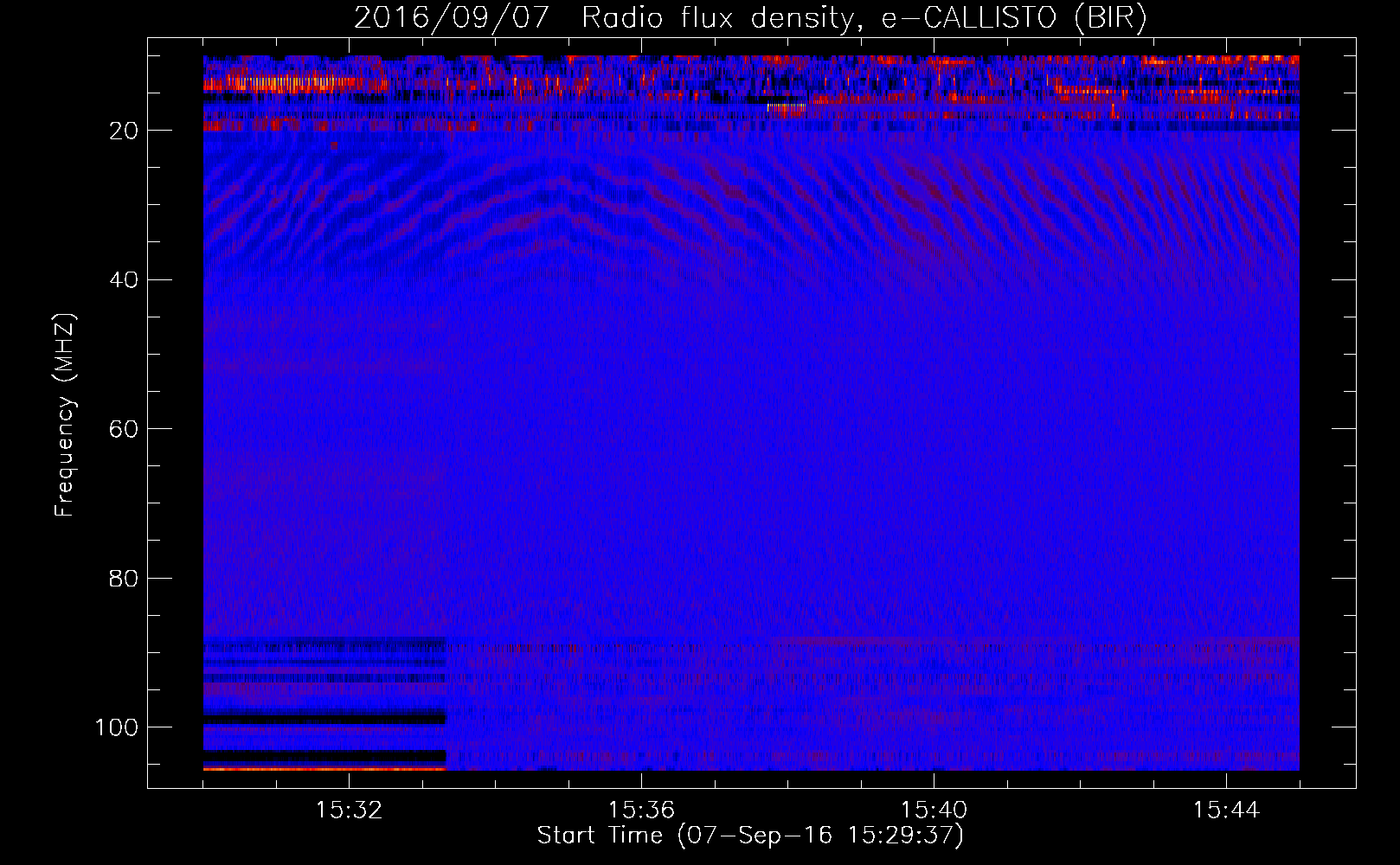The height and width of the screenshot is (865, 1400).
Task: Click the 80 frequency tick label
Action: click(124, 579)
